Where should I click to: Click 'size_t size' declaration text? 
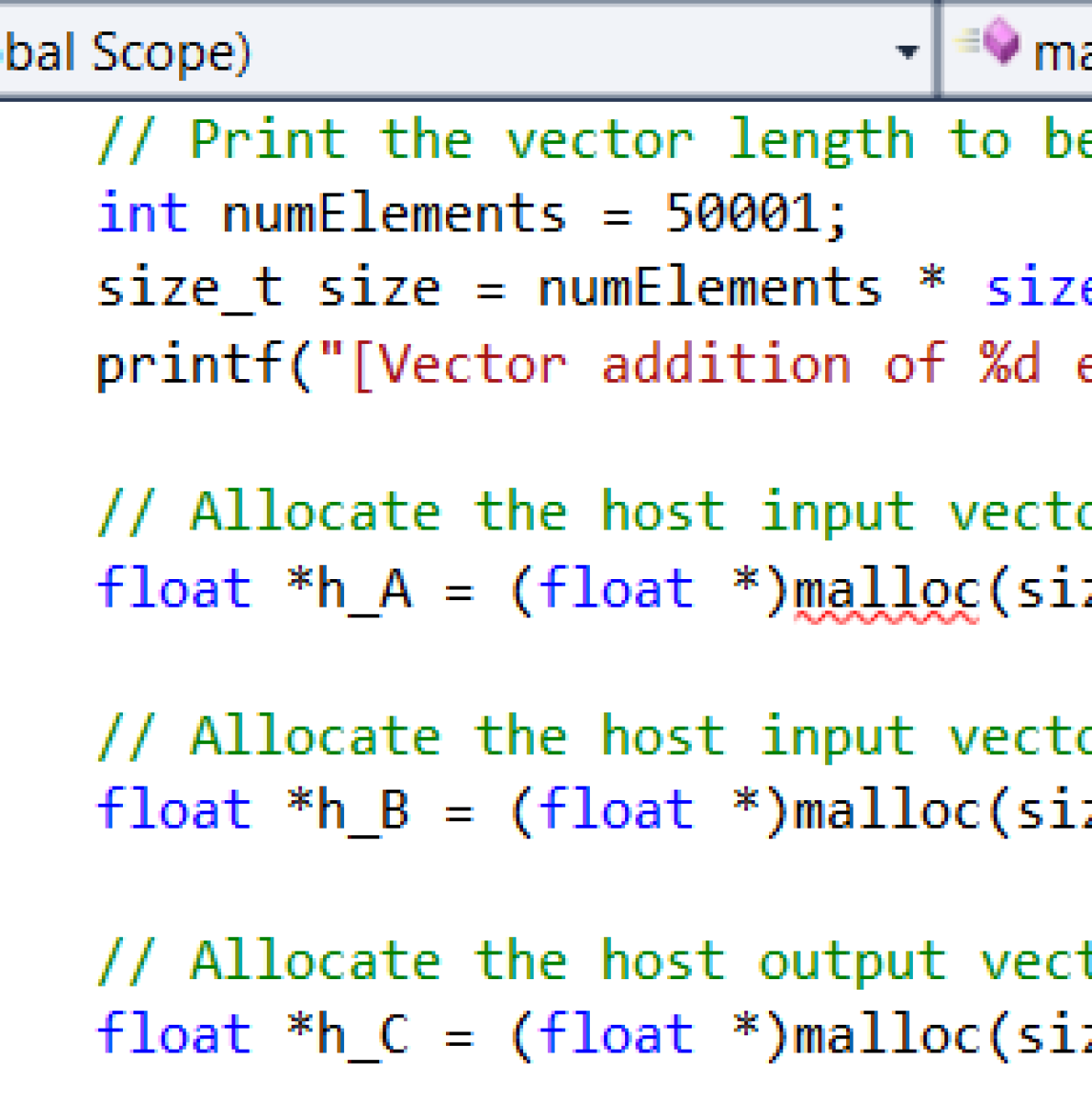coord(270,290)
